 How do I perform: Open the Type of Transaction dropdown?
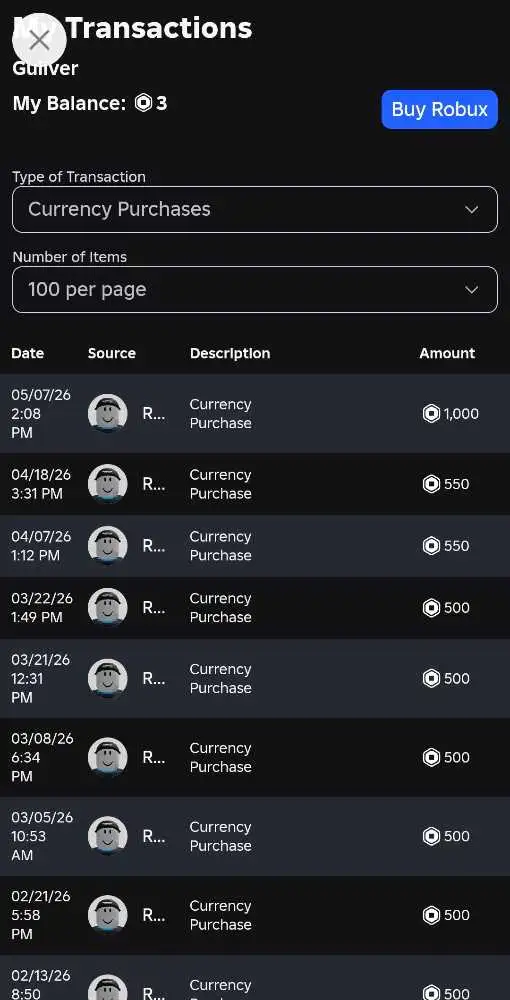pos(255,209)
